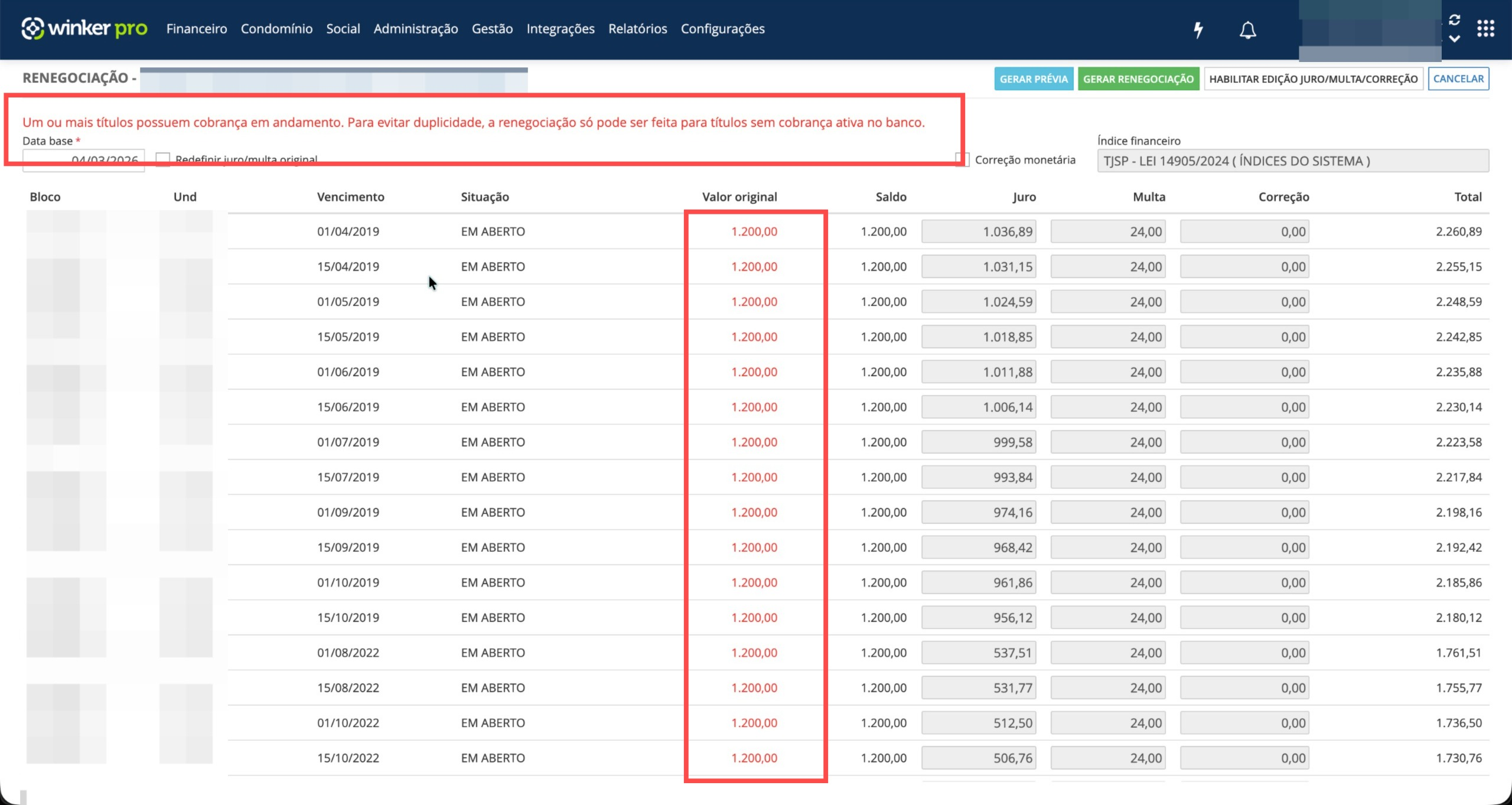Viewport: 1512px width, 805px height.
Task: Open the Relatórios menu
Action: [637, 29]
